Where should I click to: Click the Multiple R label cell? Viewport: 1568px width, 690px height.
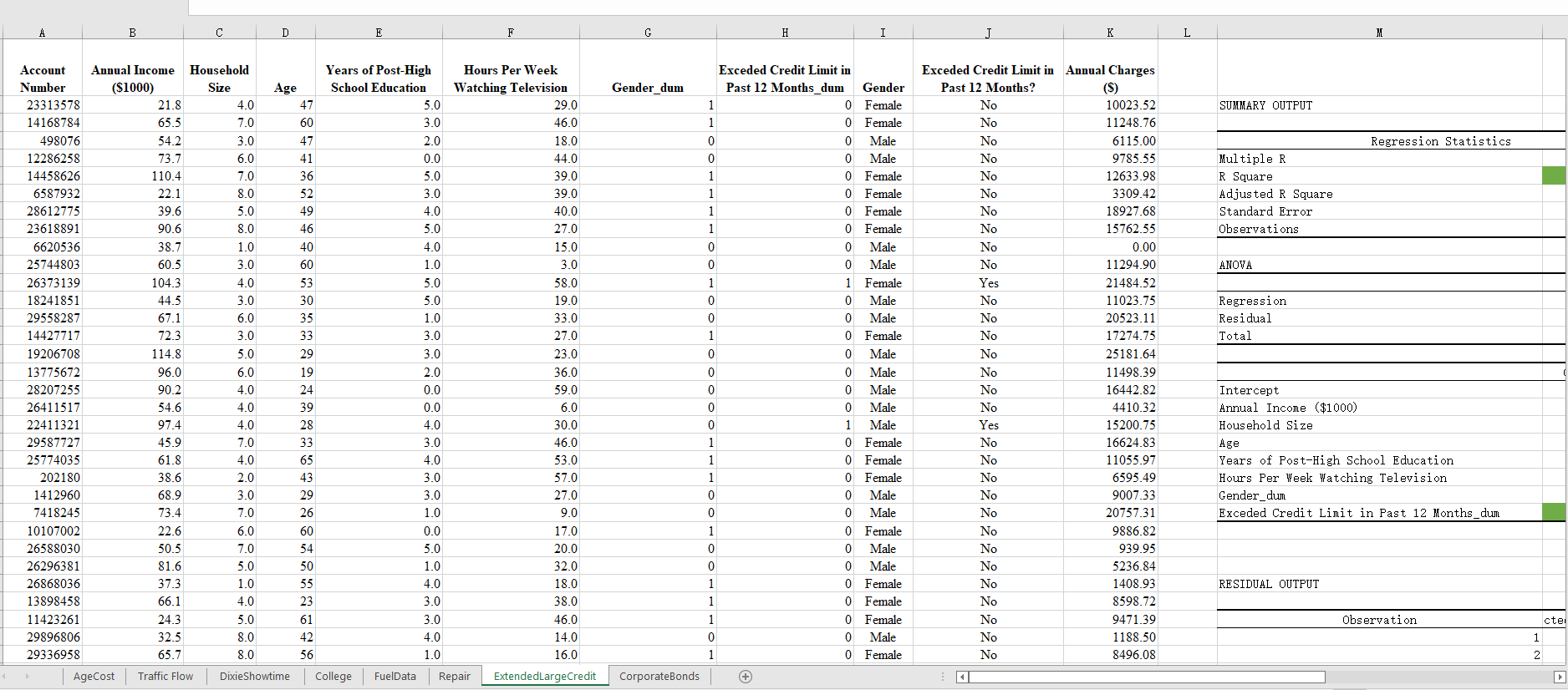pos(1379,159)
